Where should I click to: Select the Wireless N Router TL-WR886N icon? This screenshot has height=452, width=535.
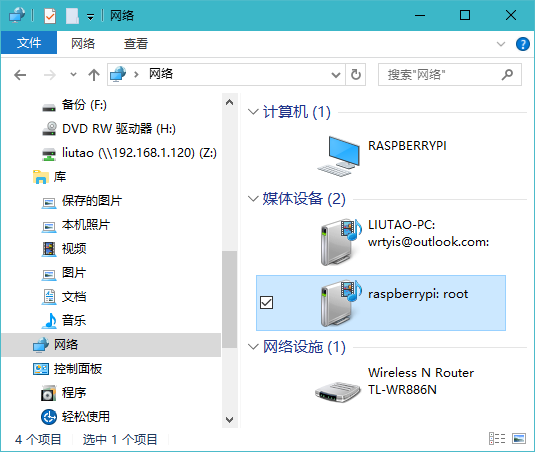click(338, 392)
